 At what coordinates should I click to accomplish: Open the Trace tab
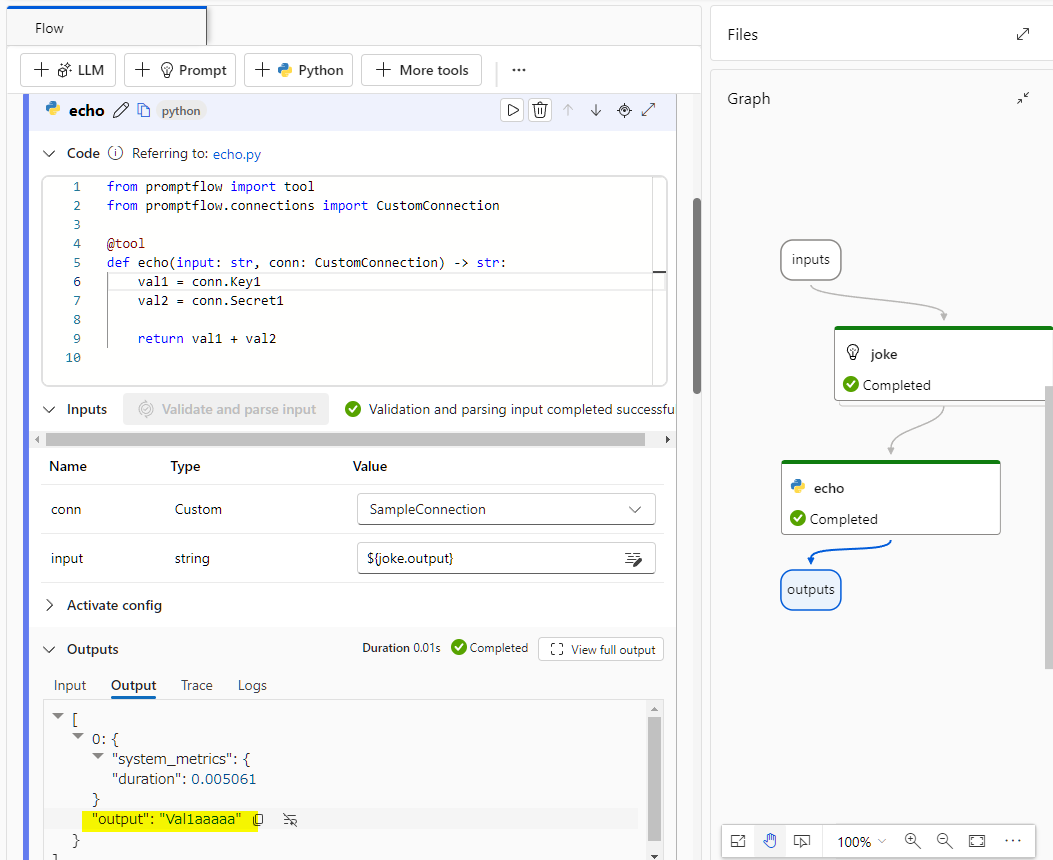(197, 685)
